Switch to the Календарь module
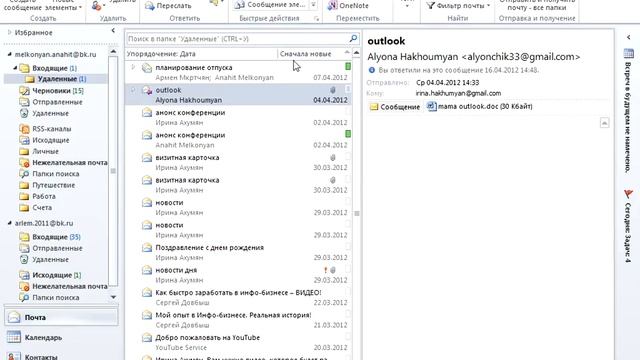The width and height of the screenshot is (640, 360). point(61,337)
